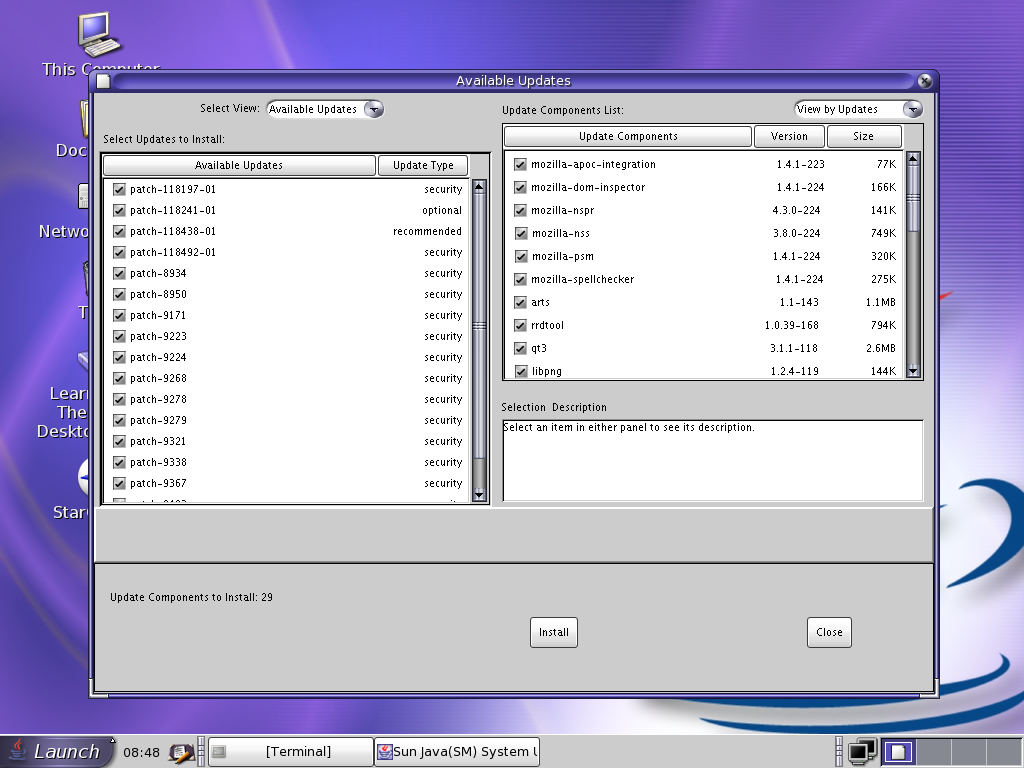Screen dimensions: 1024x768
Task: Click the 08:48 taskbar clock
Action: 141,752
